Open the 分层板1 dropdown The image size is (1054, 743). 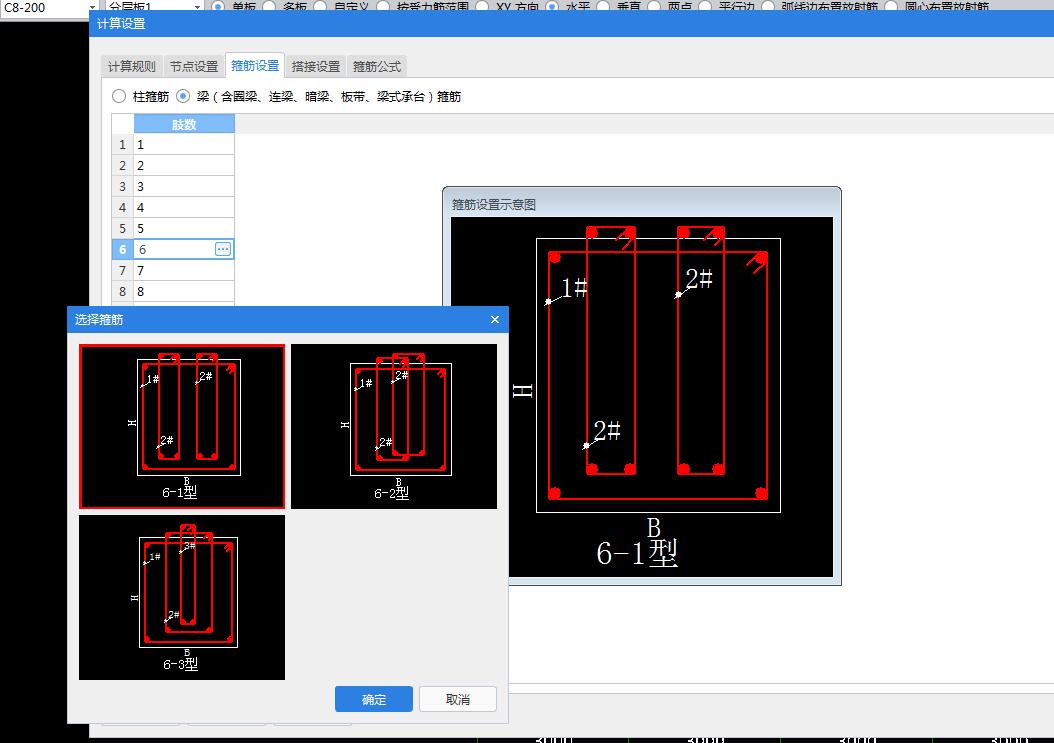(x=197, y=7)
